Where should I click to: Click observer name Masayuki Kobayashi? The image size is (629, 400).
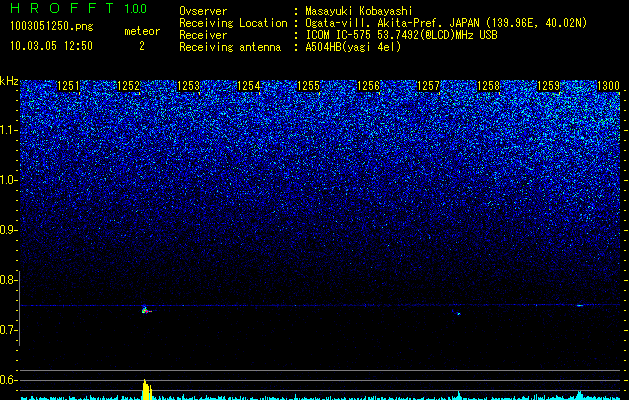pyautogui.click(x=359, y=11)
